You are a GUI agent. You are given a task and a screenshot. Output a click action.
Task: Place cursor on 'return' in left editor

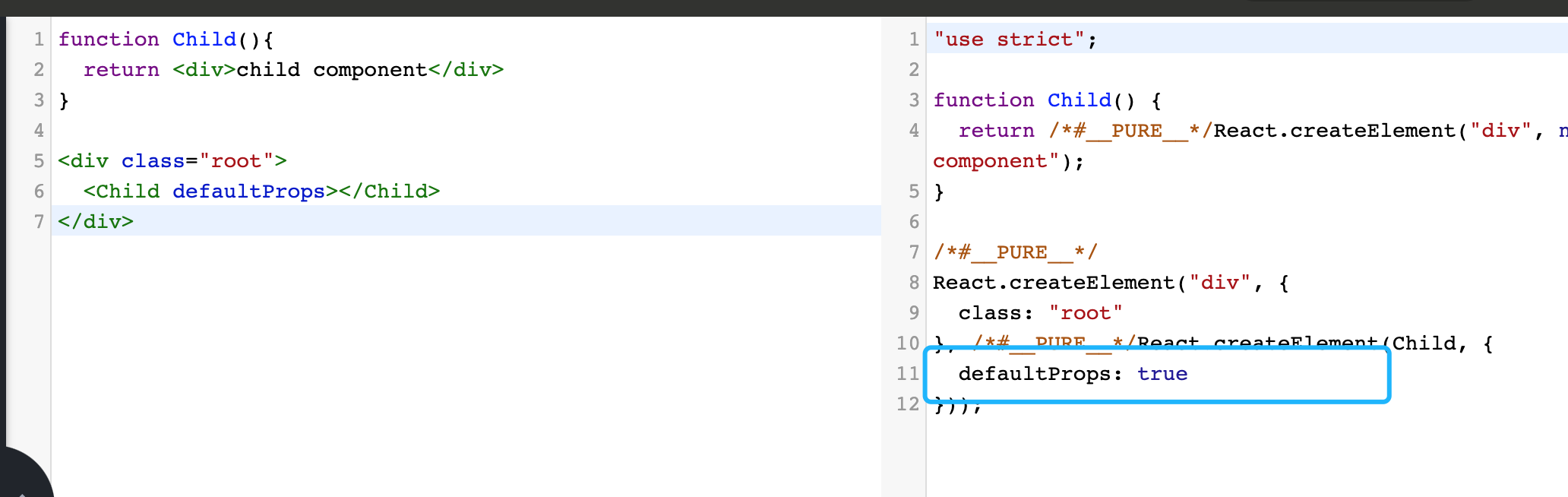click(122, 70)
